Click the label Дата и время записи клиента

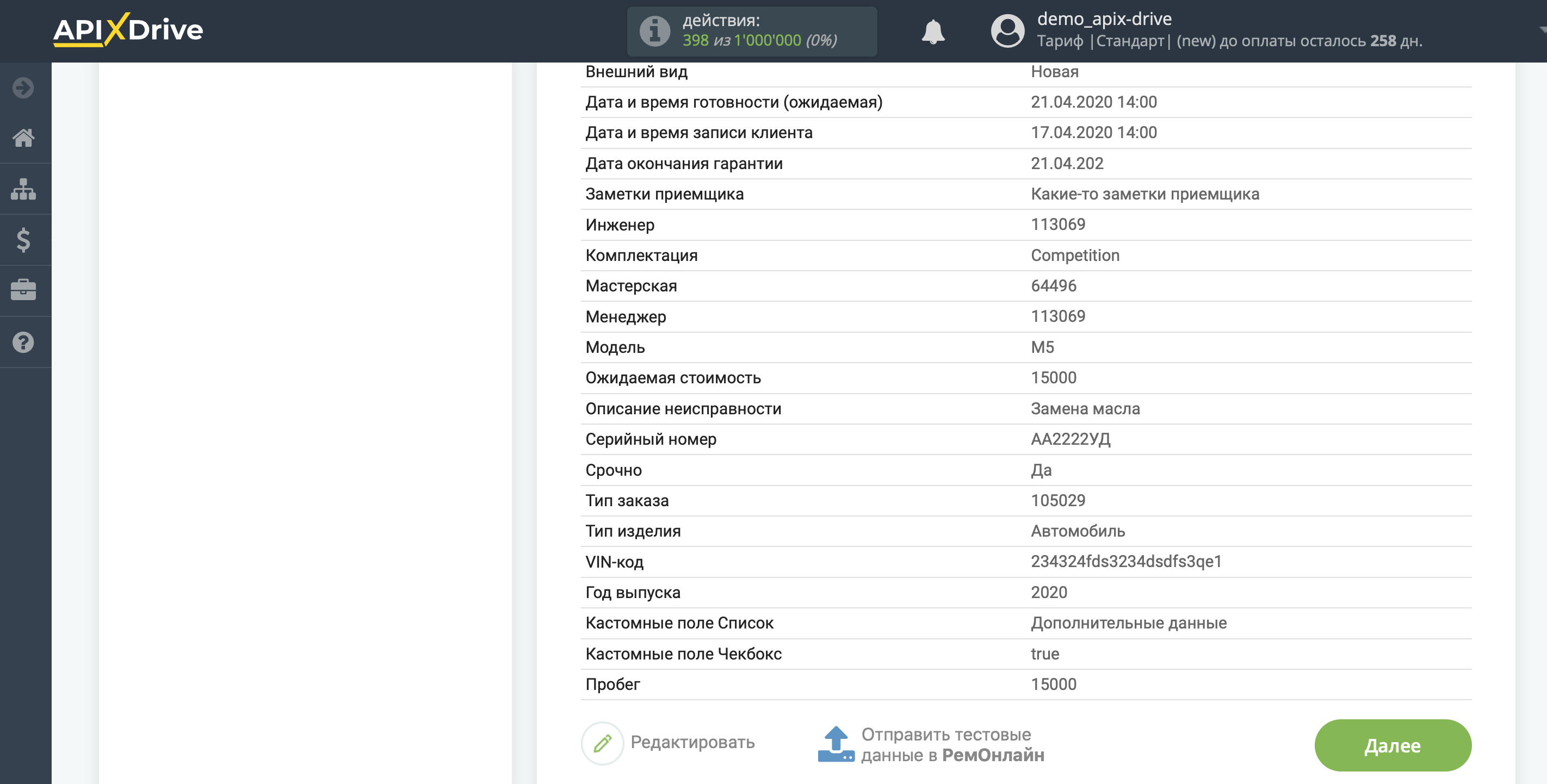click(x=699, y=133)
